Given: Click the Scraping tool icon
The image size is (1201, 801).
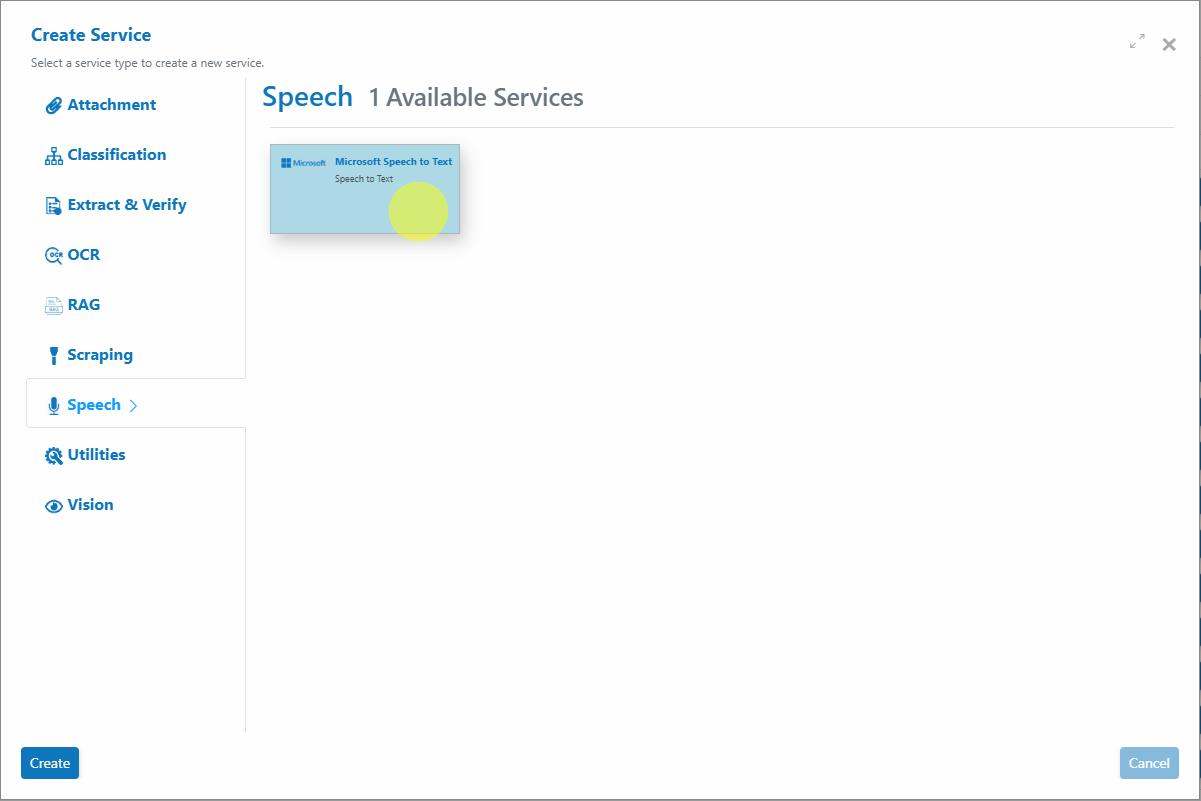Looking at the screenshot, I should click(54, 356).
